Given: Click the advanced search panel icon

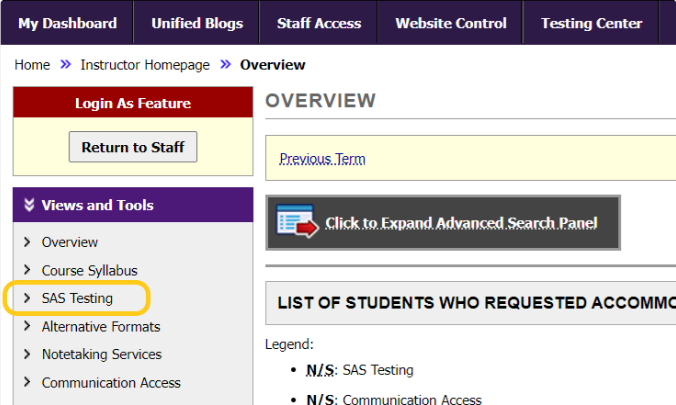Looking at the screenshot, I should [297, 221].
